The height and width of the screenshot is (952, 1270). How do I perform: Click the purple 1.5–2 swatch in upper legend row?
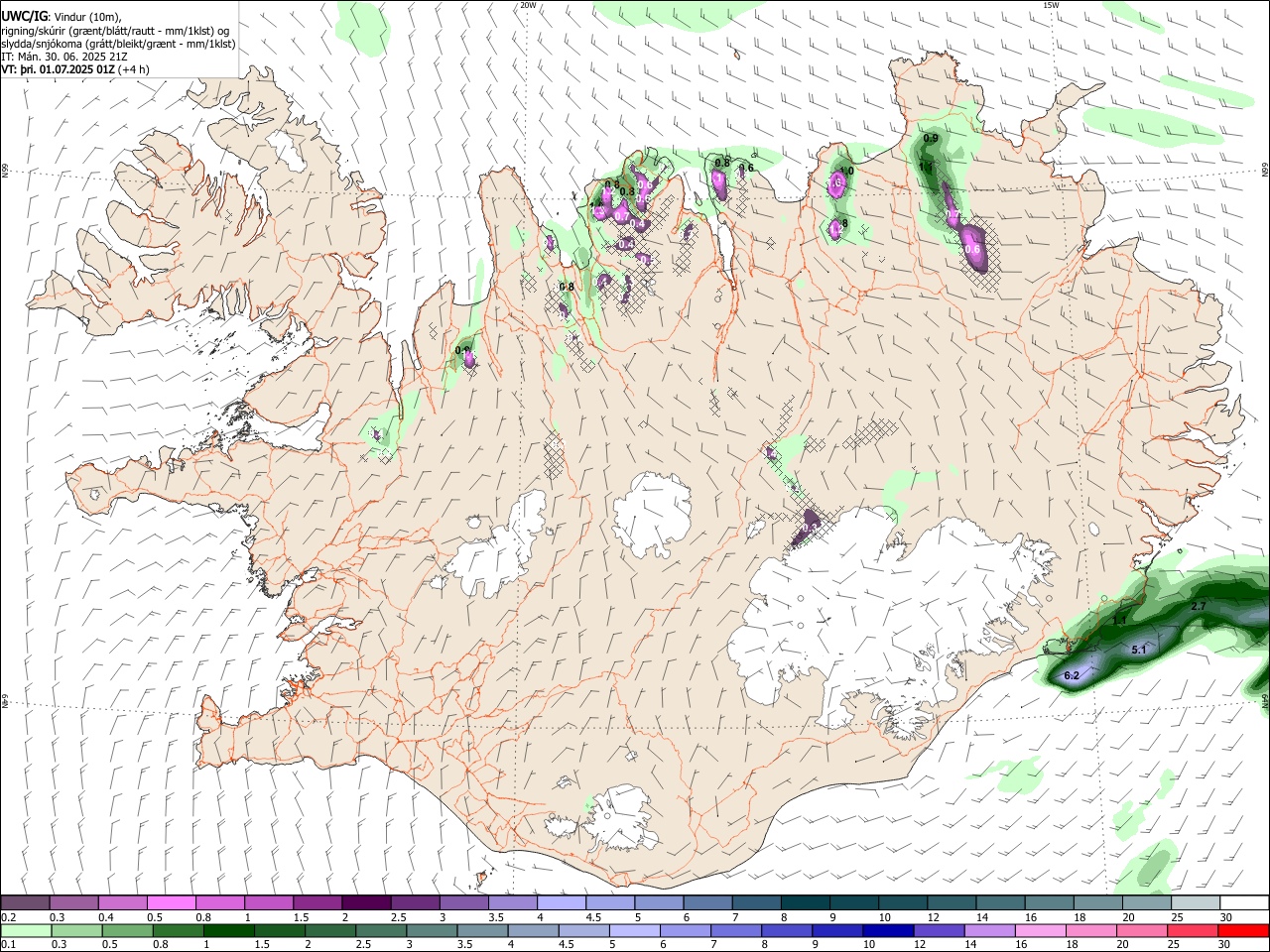tap(317, 902)
